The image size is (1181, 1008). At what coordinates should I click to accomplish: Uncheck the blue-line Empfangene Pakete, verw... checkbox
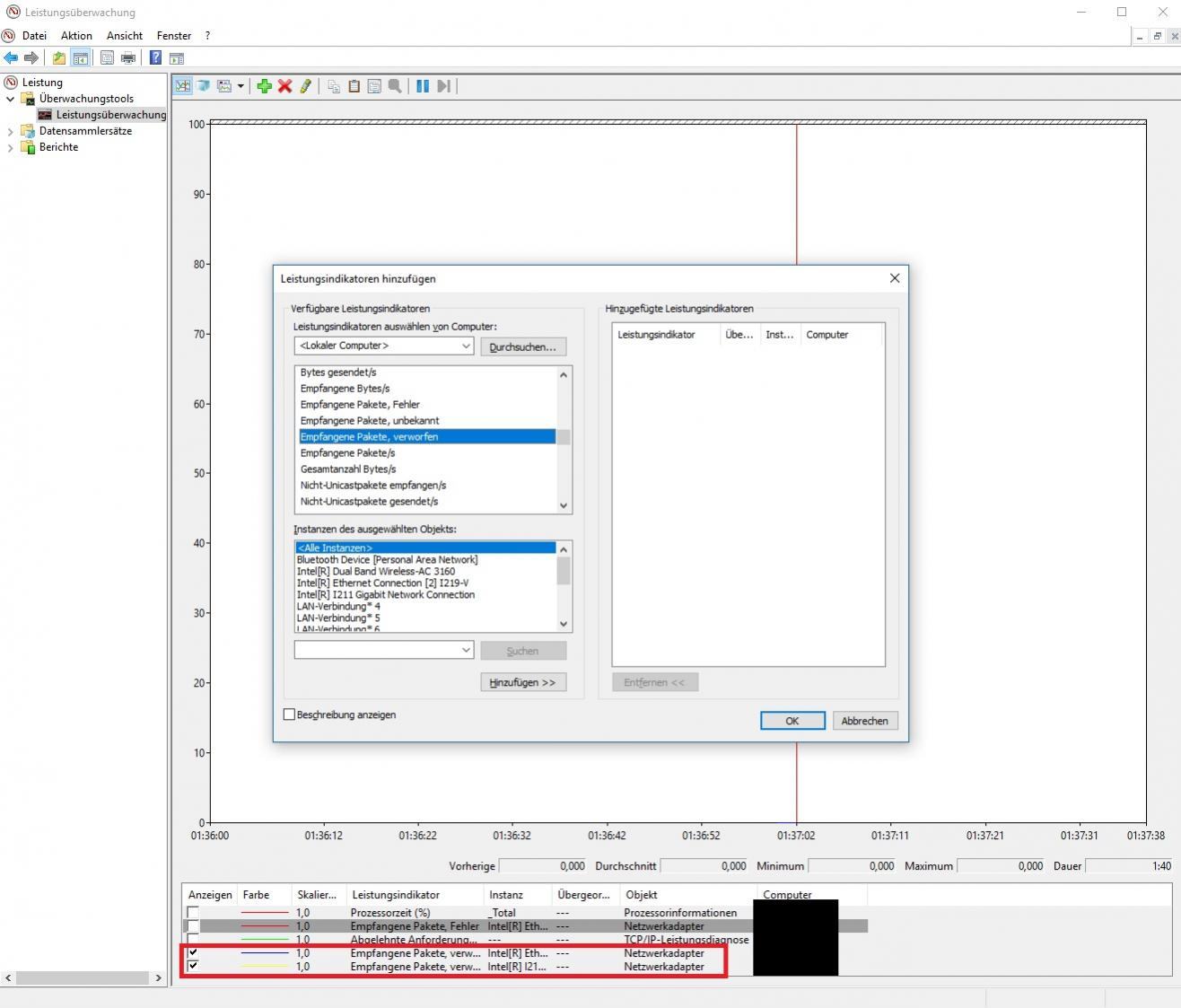tap(192, 952)
